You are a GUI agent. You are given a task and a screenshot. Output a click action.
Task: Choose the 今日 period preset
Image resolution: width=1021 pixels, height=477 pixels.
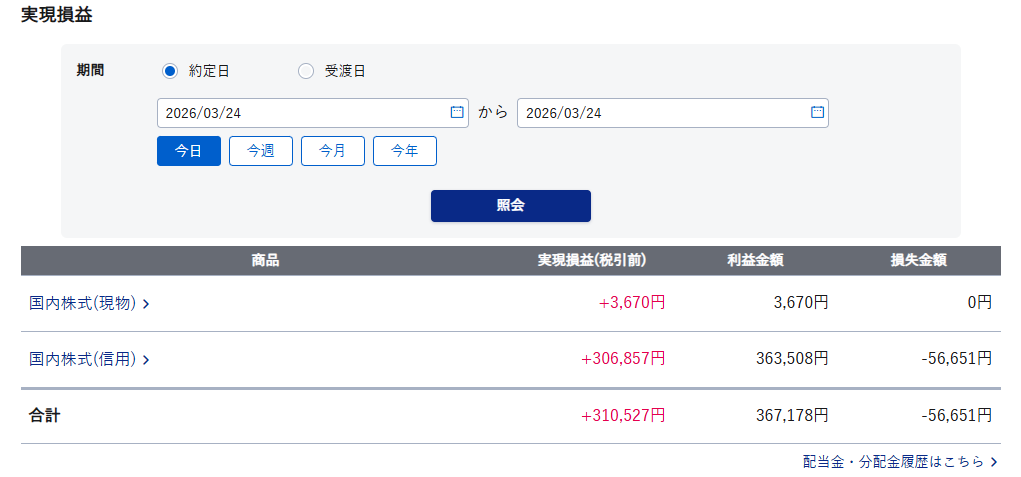pyautogui.click(x=189, y=151)
